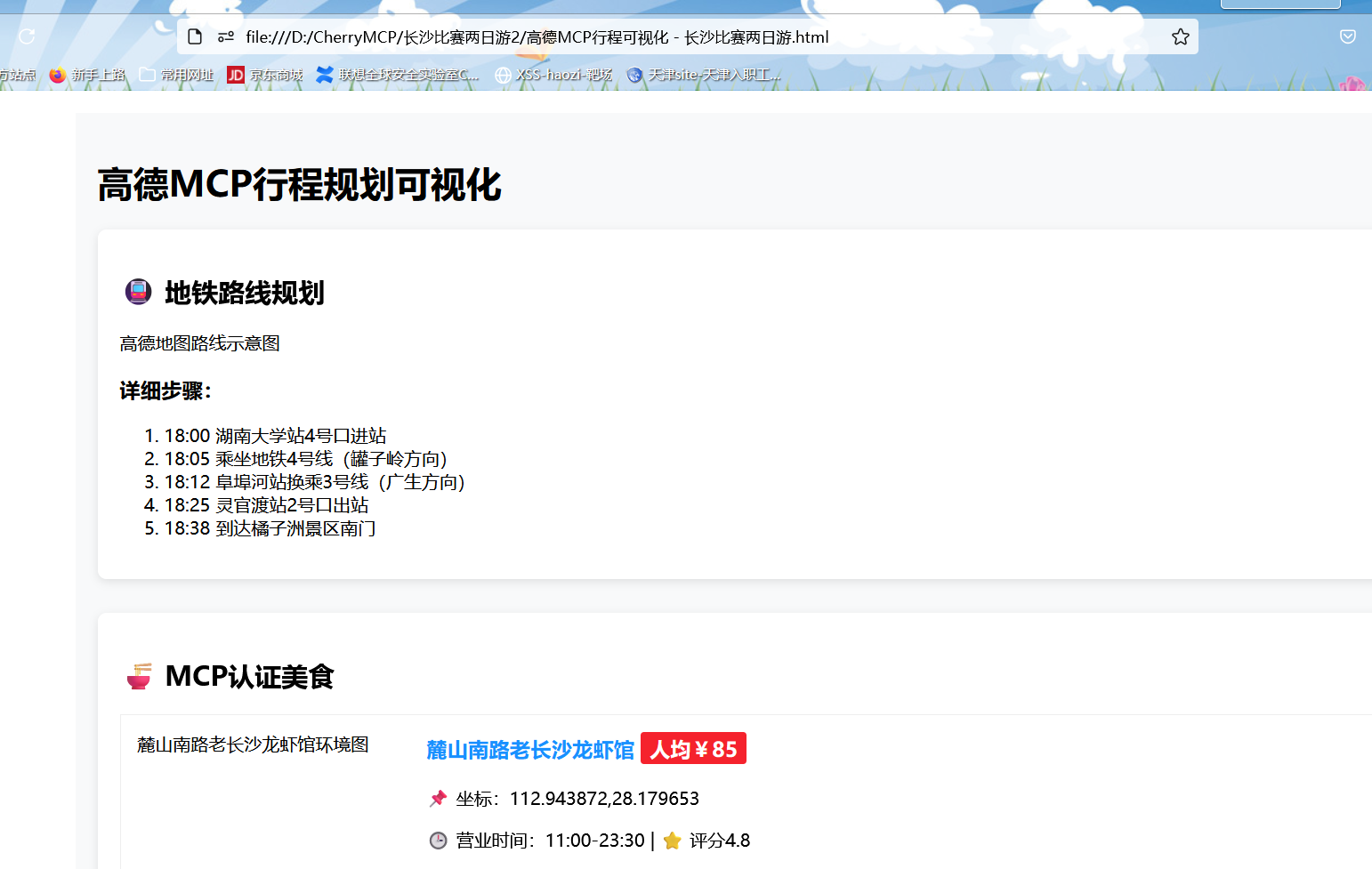Click the red 人均¥85 price badge
1372x869 pixels.
[693, 749]
